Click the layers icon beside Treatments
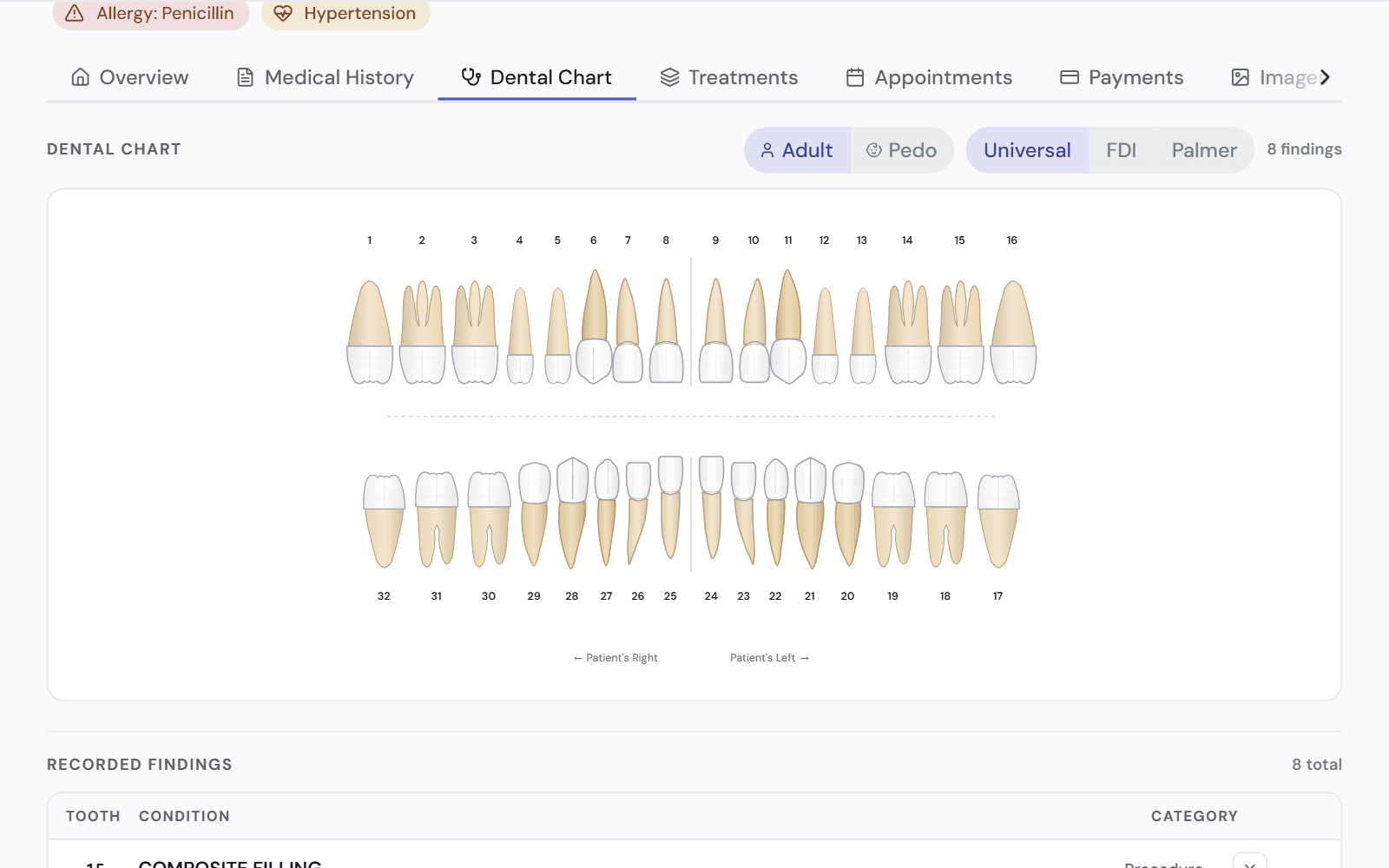Image resolution: width=1389 pixels, height=868 pixels. coord(669,77)
